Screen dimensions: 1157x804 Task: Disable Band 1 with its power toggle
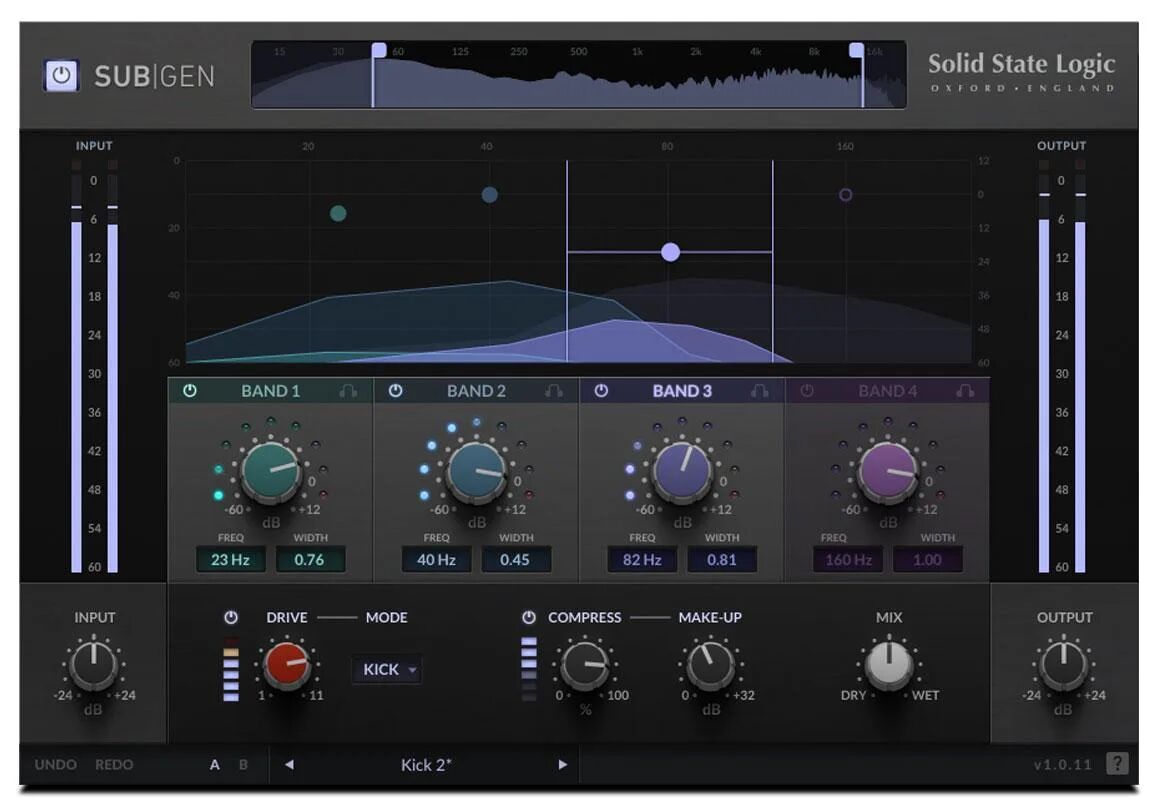[190, 391]
